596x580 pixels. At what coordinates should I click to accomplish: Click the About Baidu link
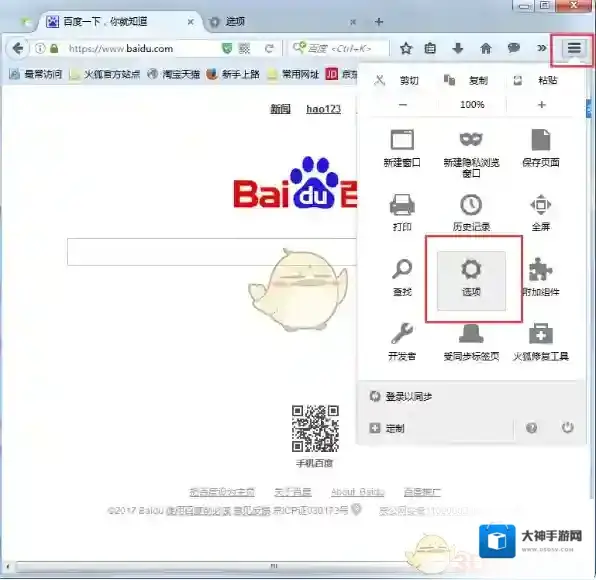coord(358,492)
